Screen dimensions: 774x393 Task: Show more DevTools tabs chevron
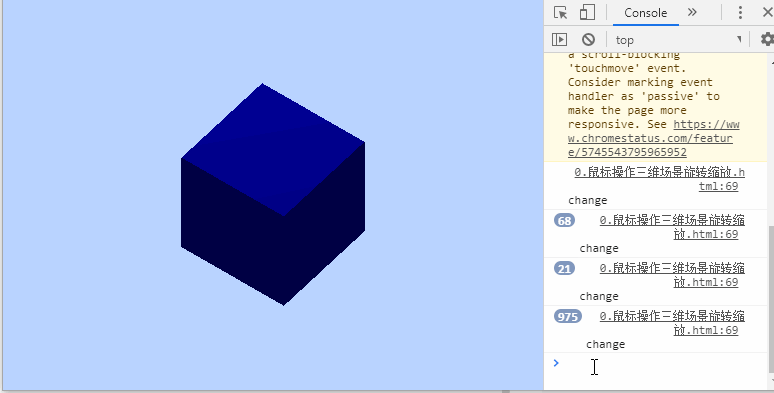tap(692, 12)
